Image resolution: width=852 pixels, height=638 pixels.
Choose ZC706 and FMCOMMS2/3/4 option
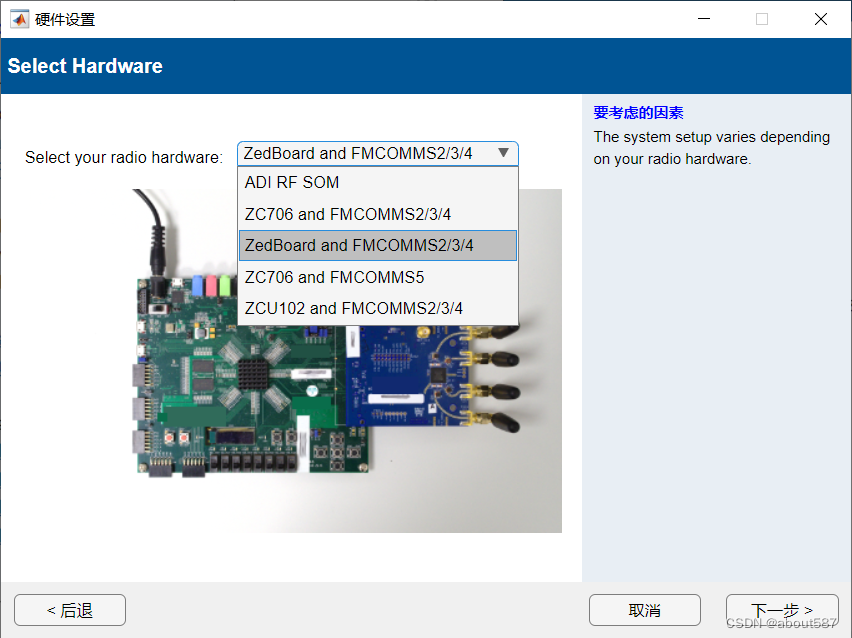378,214
